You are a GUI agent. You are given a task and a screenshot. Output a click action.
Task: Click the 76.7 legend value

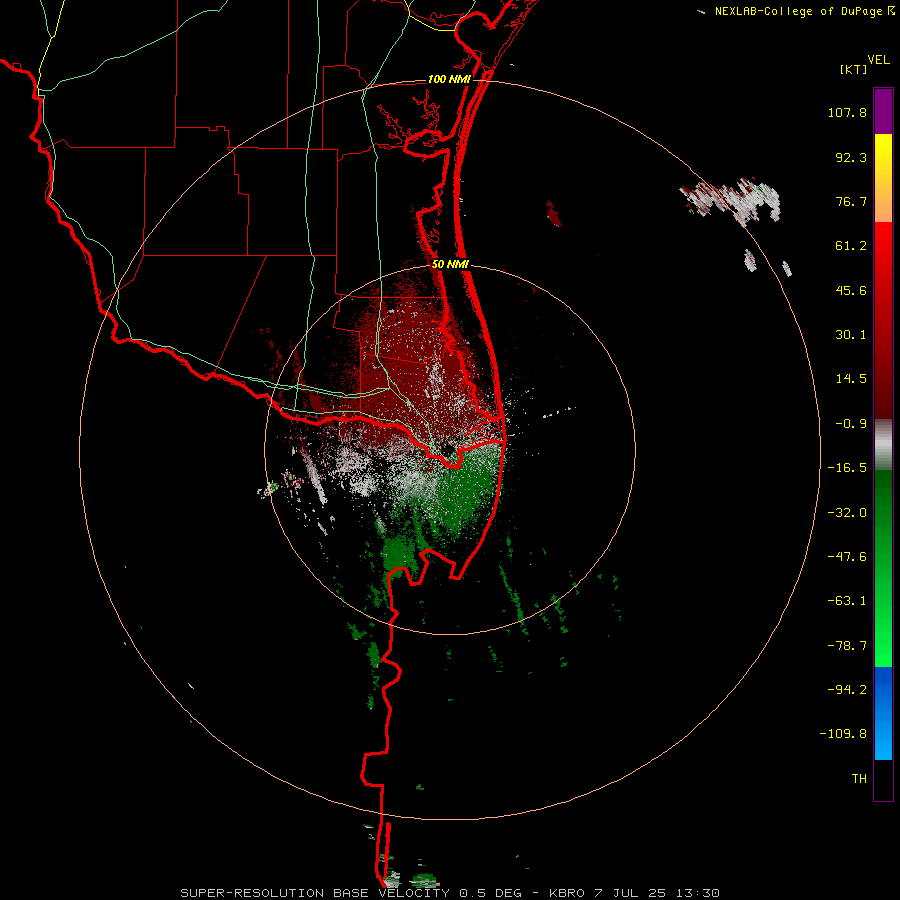click(851, 201)
